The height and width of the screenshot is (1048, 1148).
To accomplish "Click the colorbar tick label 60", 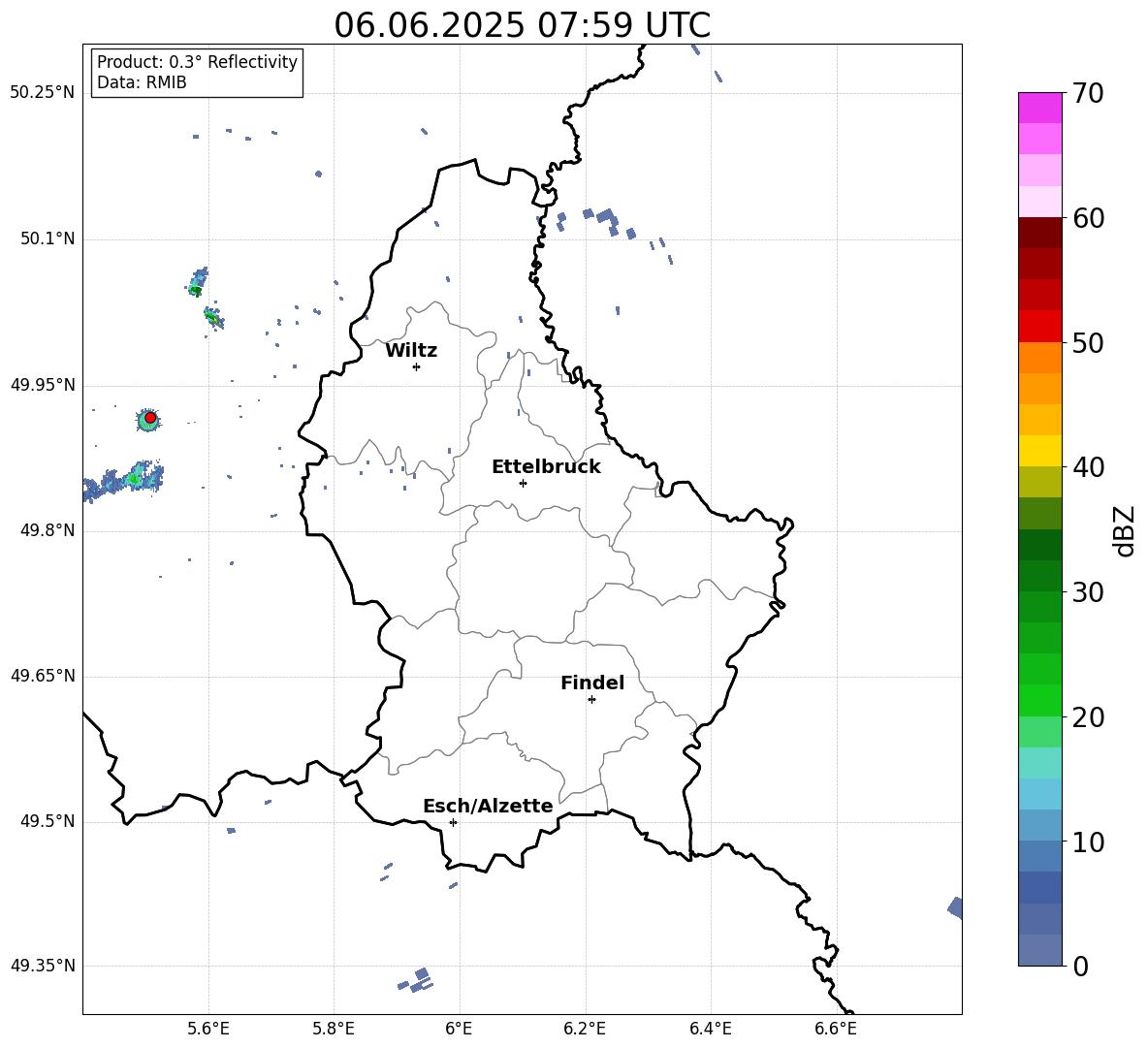I will coord(1088,218).
